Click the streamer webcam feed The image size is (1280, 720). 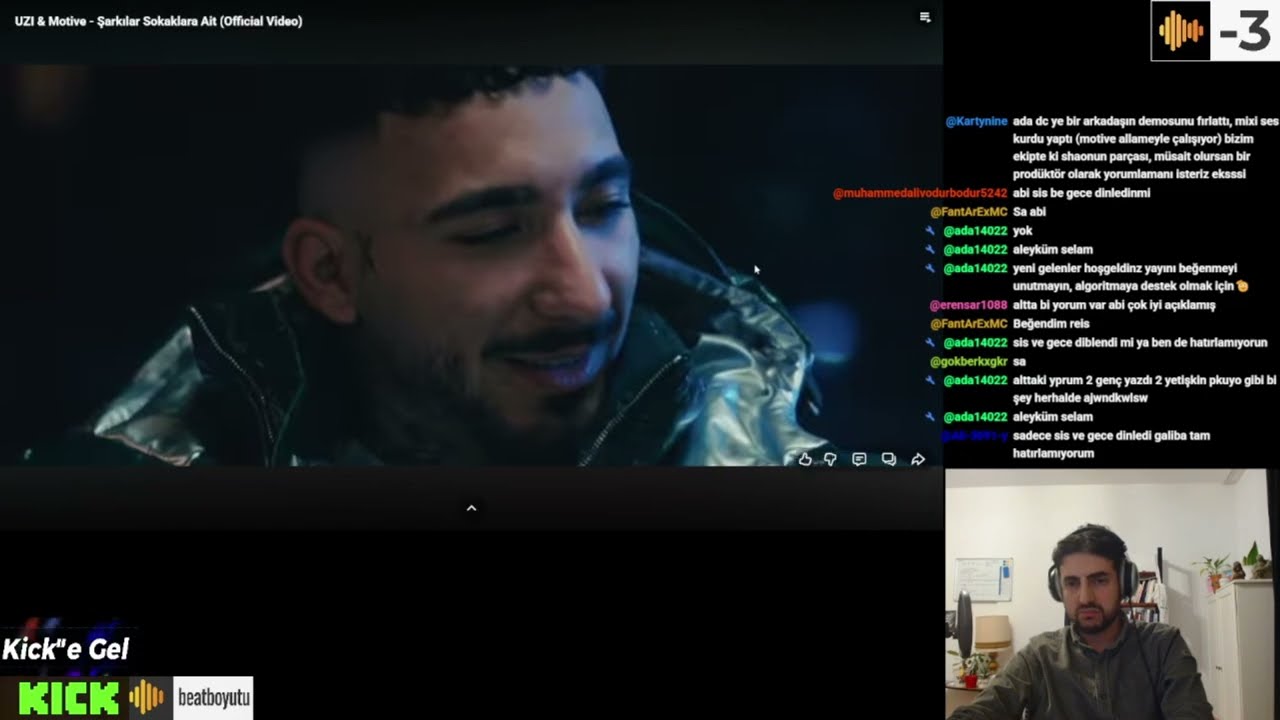(x=1112, y=594)
